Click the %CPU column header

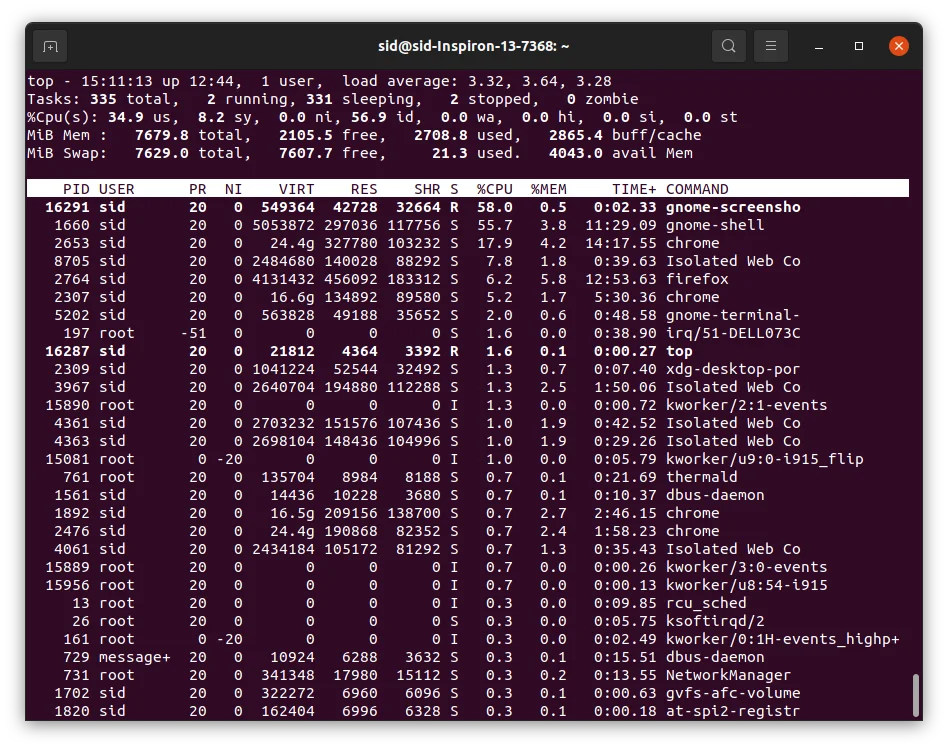[x=495, y=189]
